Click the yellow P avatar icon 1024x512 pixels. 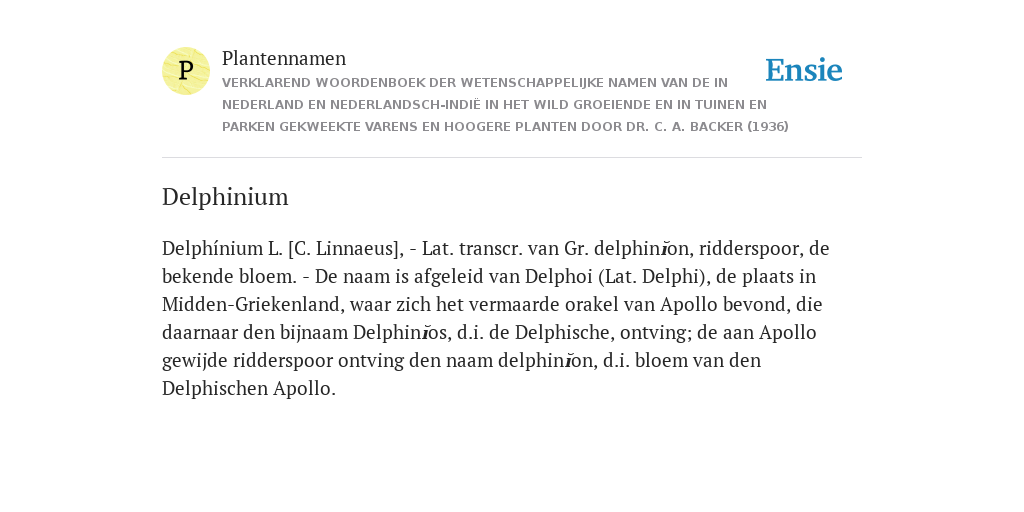pyautogui.click(x=186, y=71)
